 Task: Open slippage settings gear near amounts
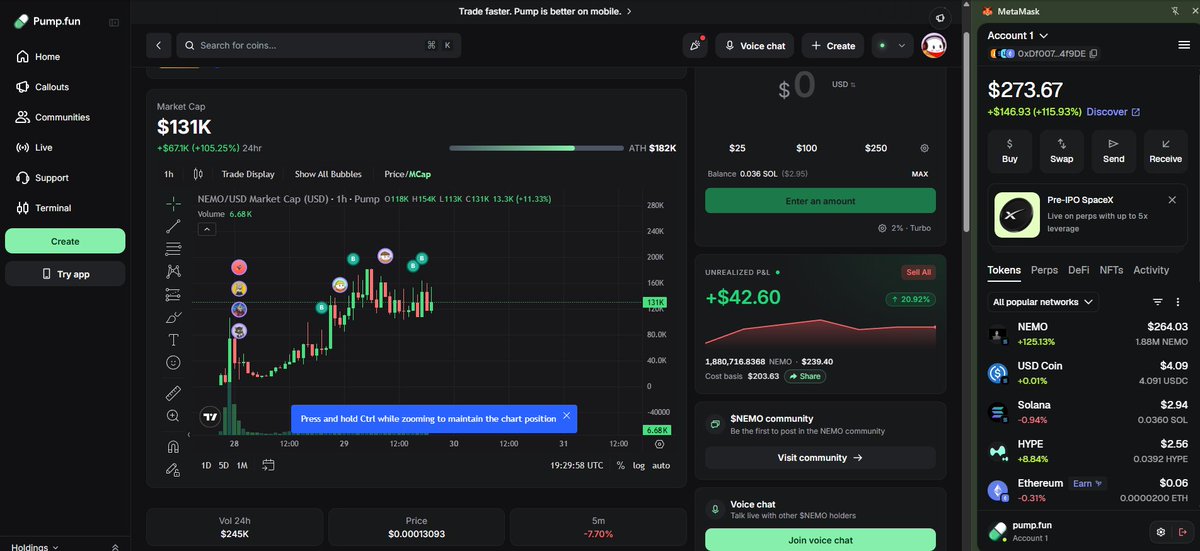pyautogui.click(x=924, y=148)
